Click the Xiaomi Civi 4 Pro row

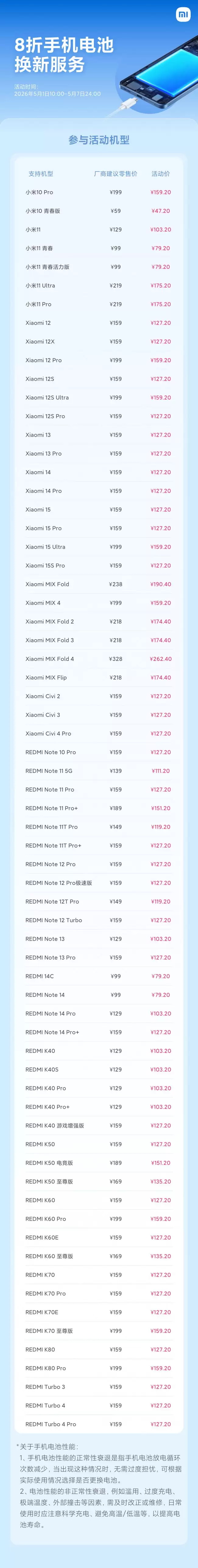(x=99, y=734)
